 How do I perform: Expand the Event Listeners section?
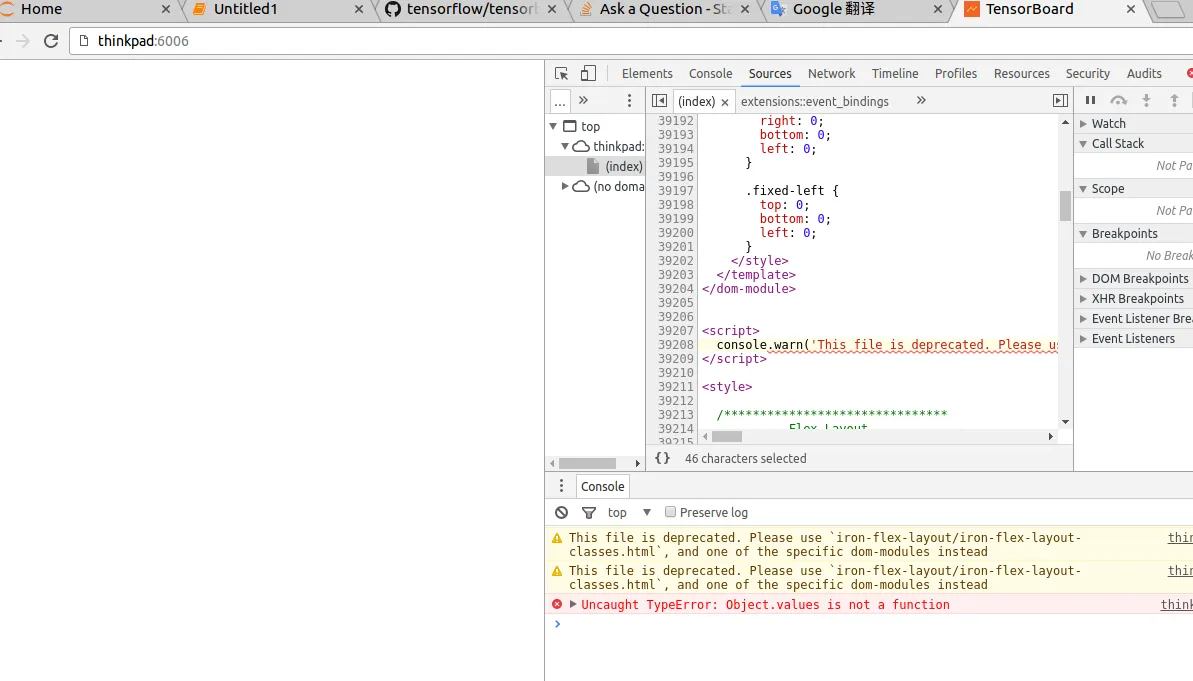[1083, 339]
